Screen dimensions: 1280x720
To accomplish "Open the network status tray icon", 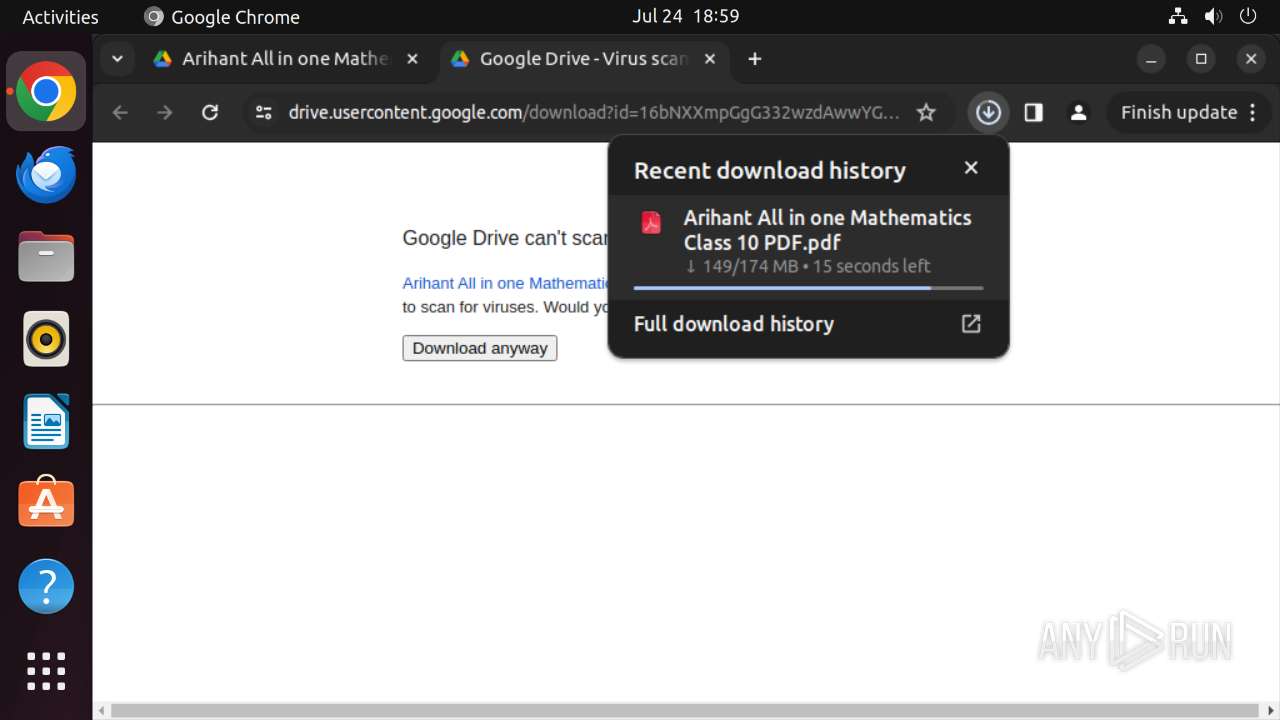I will coord(1178,17).
